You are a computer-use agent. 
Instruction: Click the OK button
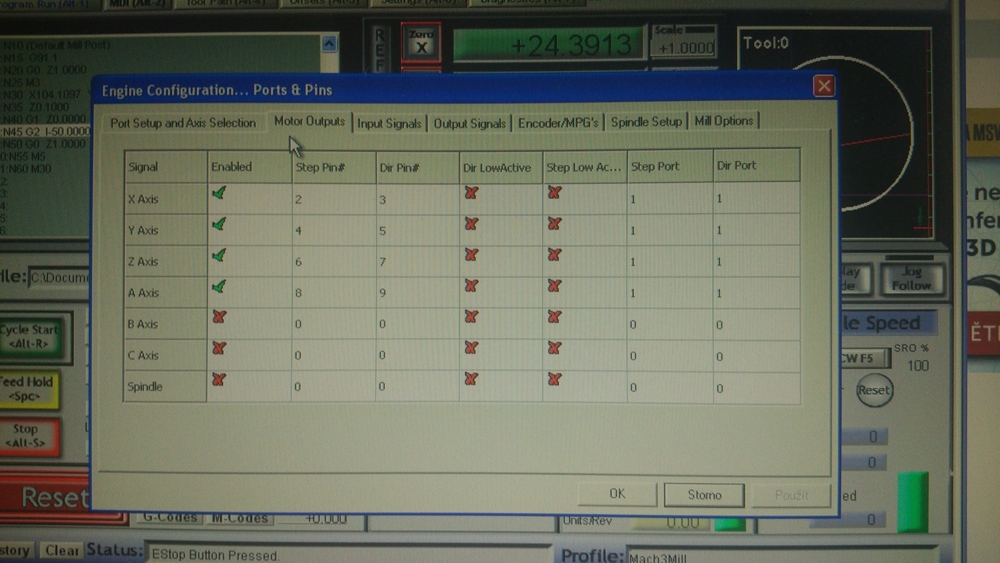[x=617, y=494]
